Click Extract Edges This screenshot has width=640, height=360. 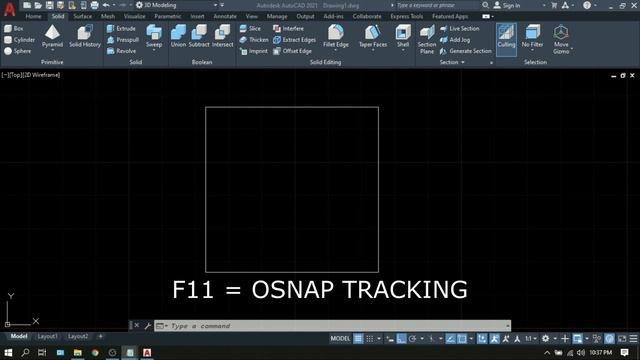(294, 40)
